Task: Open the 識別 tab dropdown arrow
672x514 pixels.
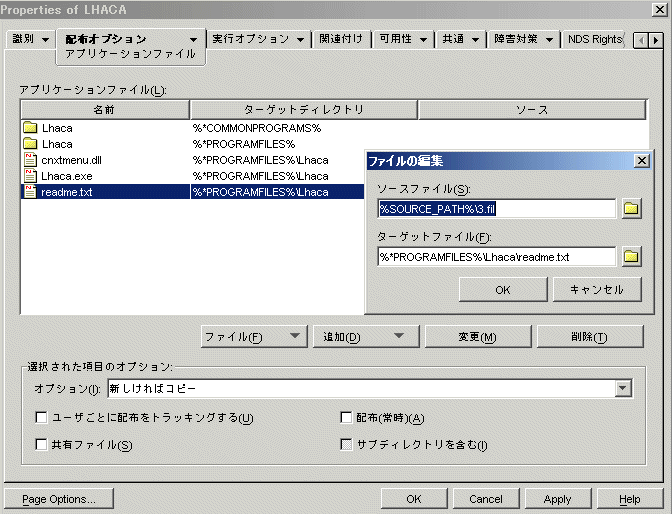Action: tap(45, 40)
